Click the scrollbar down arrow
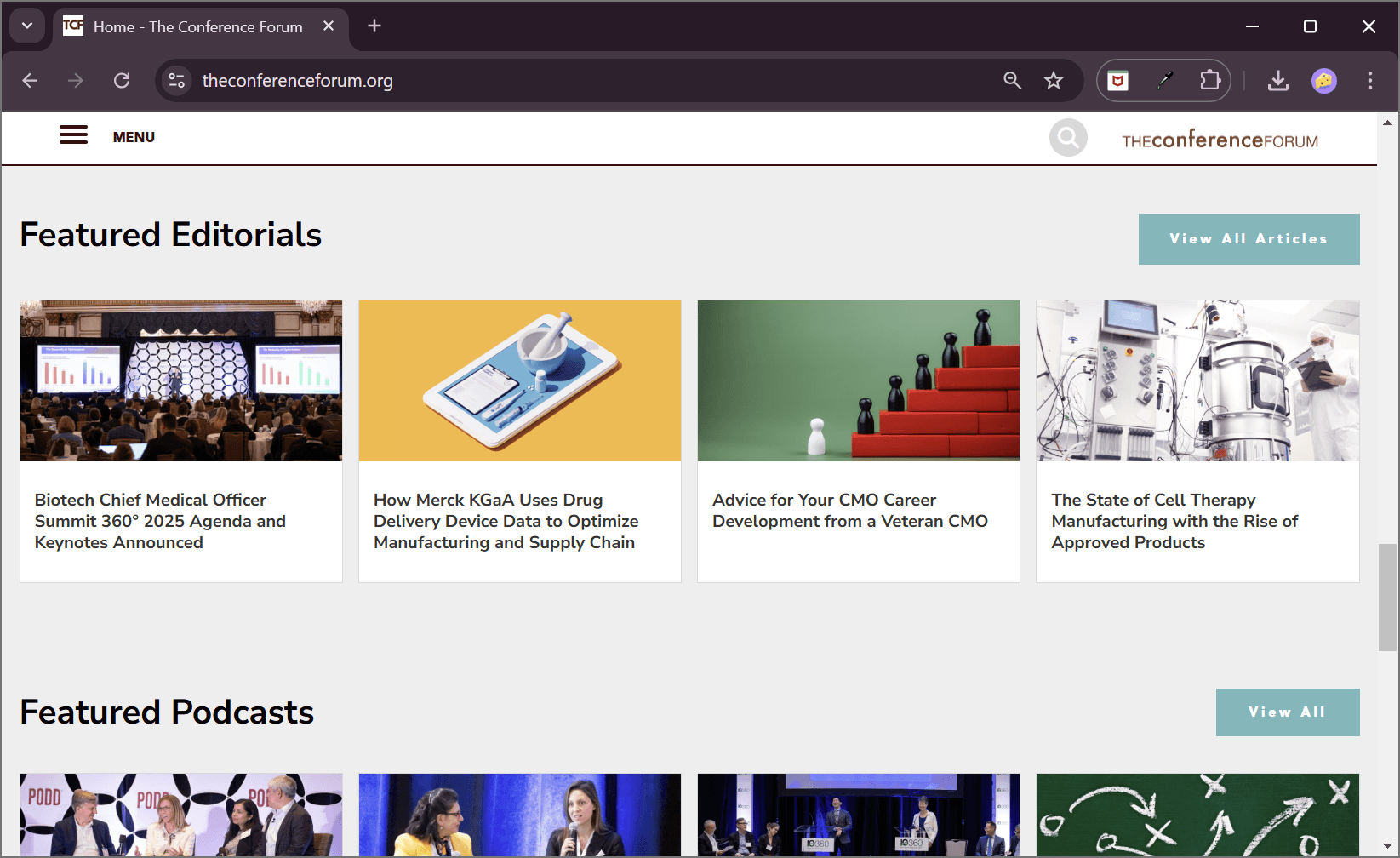1400x858 pixels. pos(1387,847)
